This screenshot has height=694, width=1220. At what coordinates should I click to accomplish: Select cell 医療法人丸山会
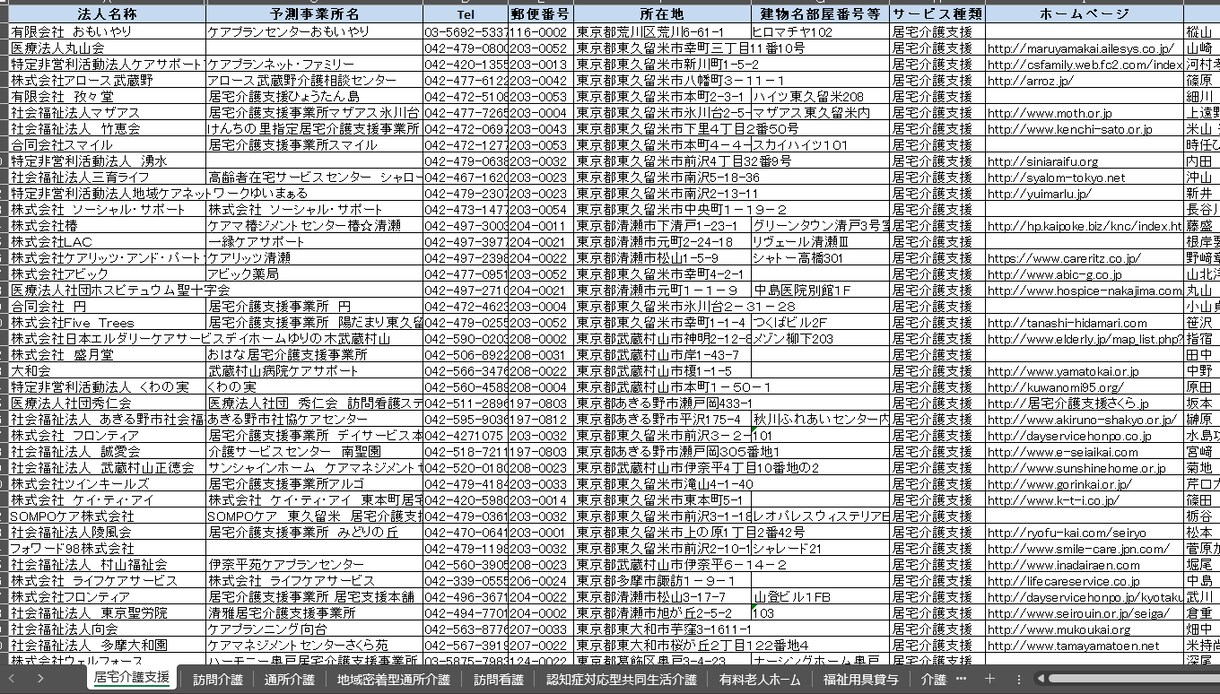pos(108,48)
